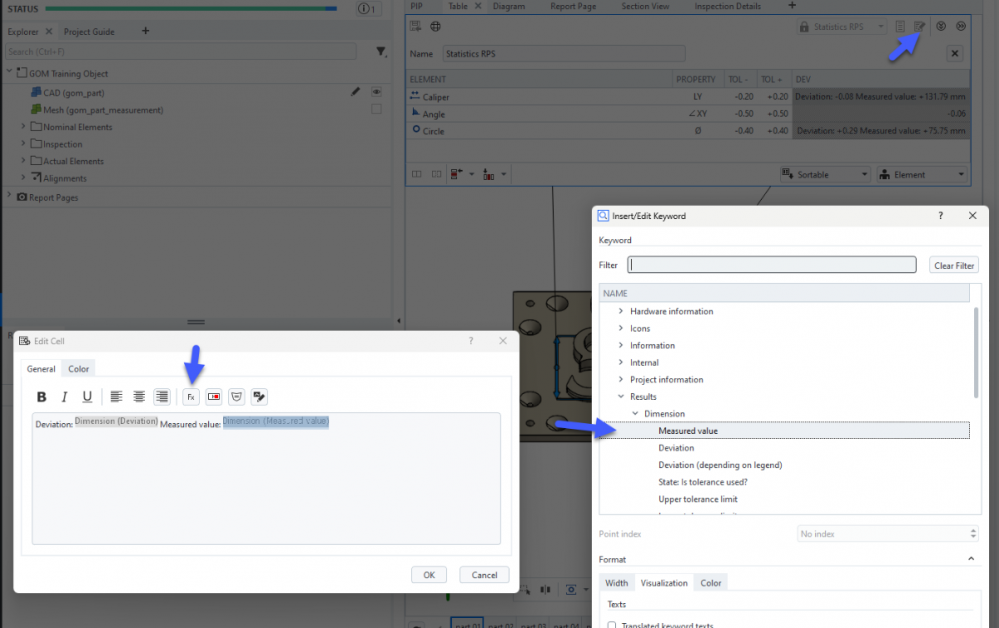Image resolution: width=999 pixels, height=628 pixels.
Task: Apply bold formatting in Edit Cell
Action: 42,397
